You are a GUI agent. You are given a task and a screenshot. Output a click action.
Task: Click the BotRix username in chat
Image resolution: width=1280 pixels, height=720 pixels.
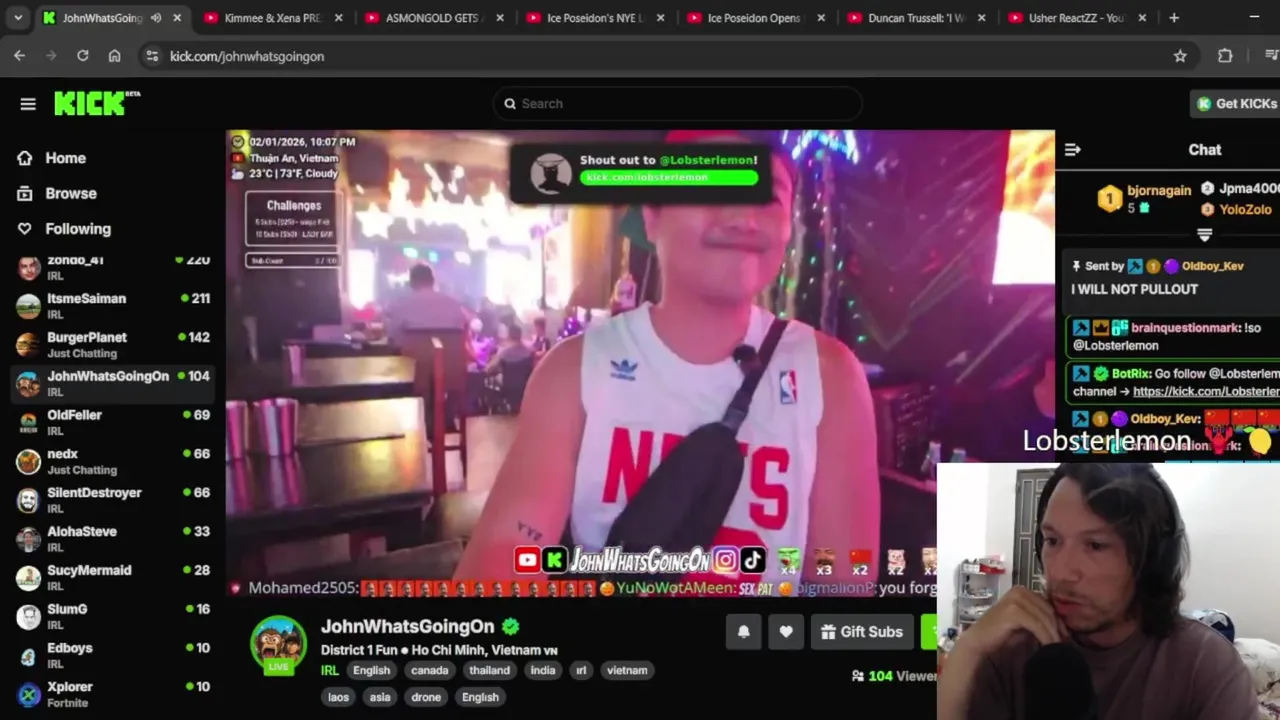click(1131, 374)
